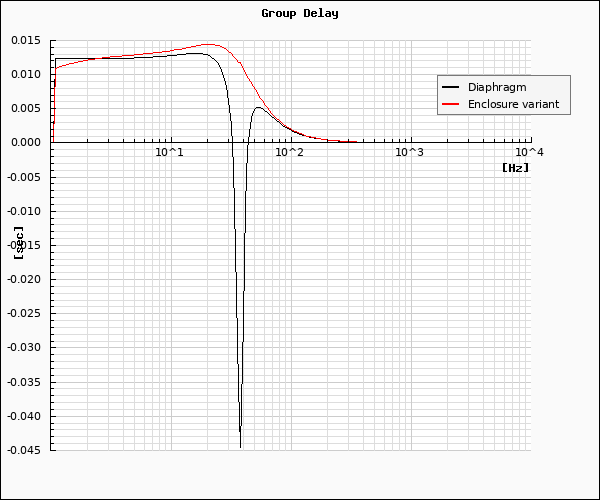
Task: Click the red Enclosure variant legend swatch
Action: 451,104
